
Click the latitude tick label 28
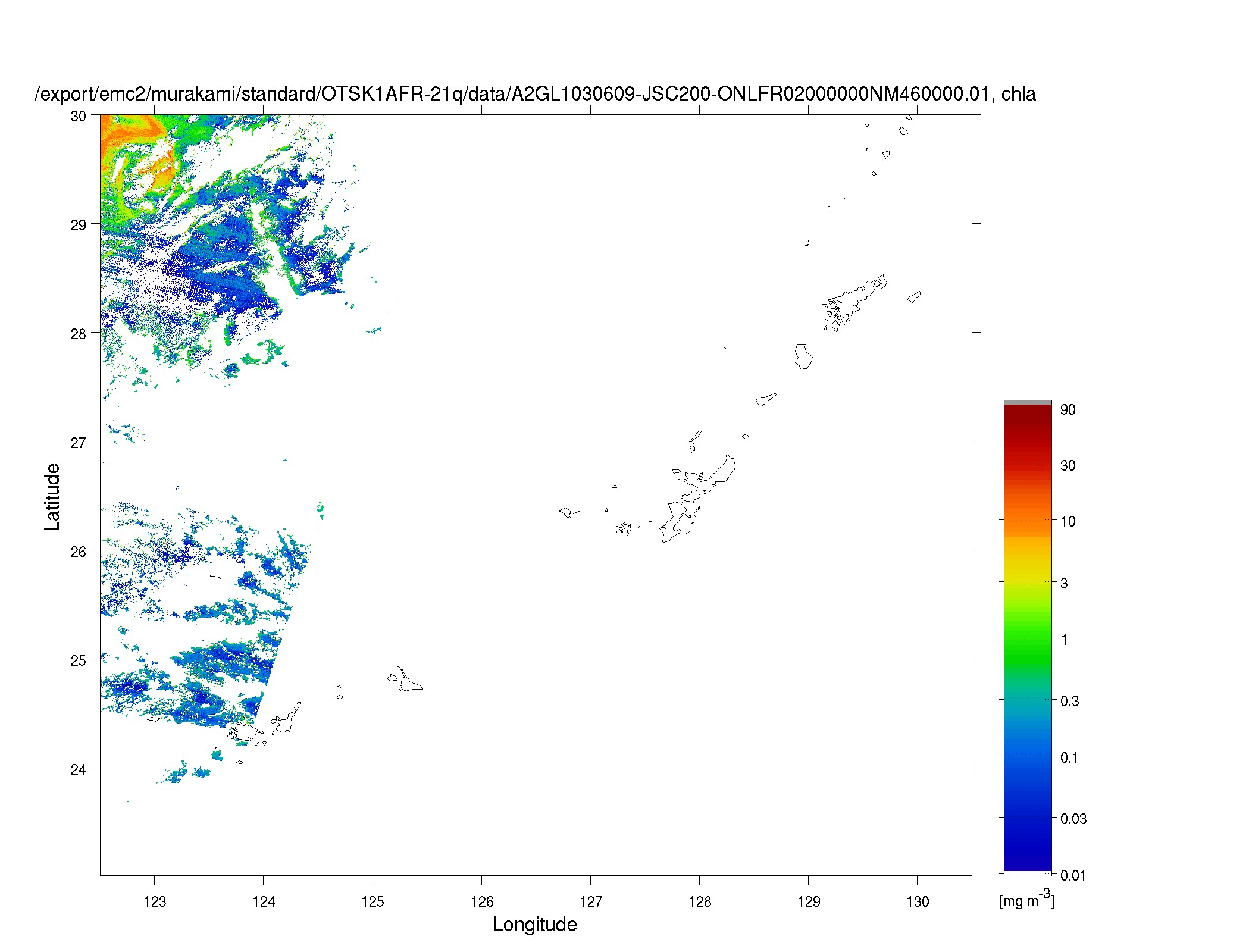79,334
